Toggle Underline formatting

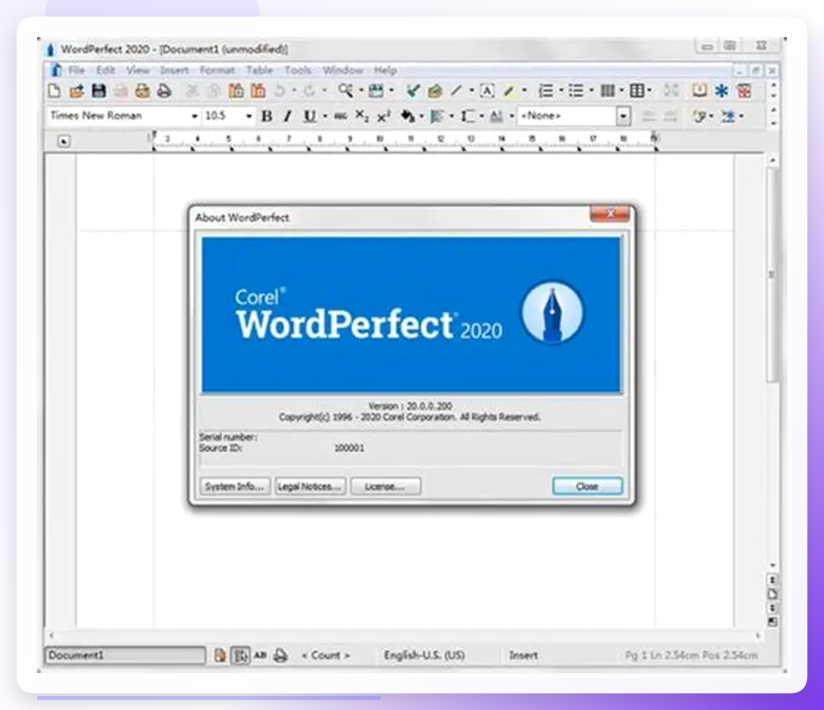tap(310, 116)
